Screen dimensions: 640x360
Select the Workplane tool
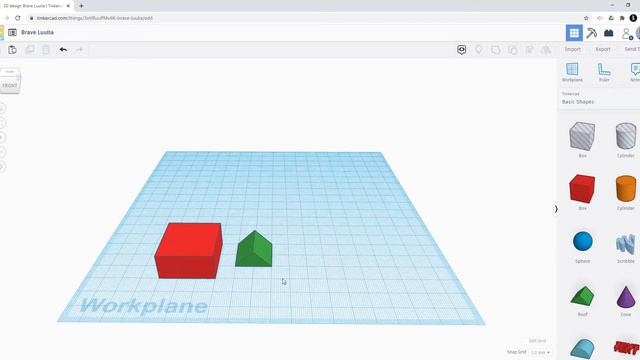(x=572, y=72)
